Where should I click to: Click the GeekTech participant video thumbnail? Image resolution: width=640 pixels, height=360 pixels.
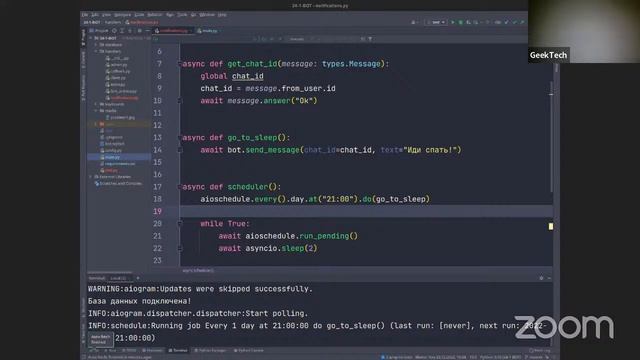[x=584, y=31]
